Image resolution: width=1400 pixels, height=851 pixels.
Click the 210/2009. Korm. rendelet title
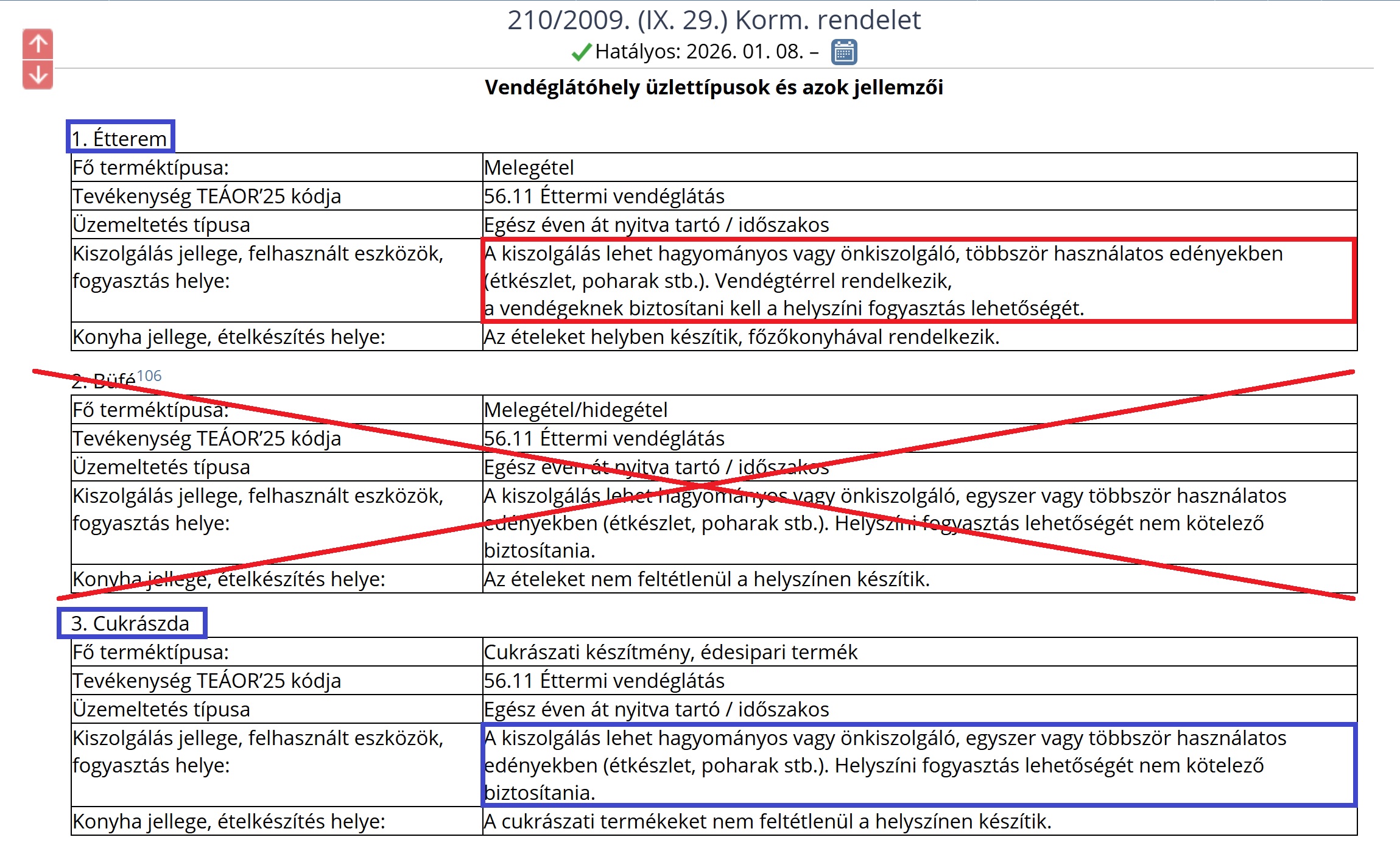[x=714, y=20]
